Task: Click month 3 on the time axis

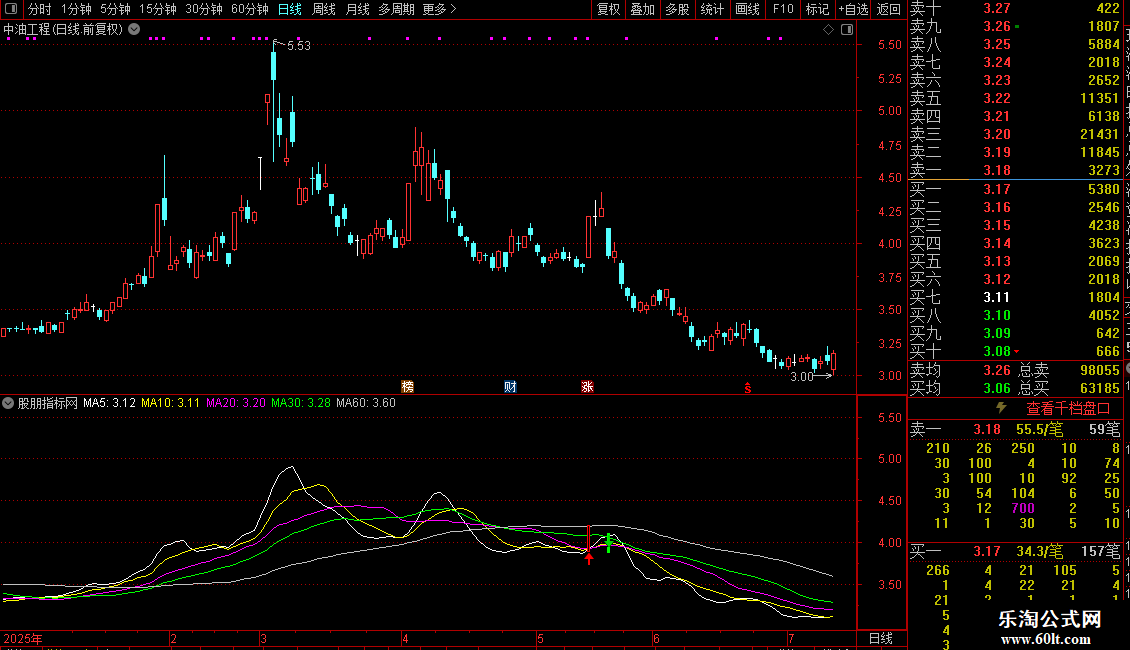Action: (x=263, y=638)
